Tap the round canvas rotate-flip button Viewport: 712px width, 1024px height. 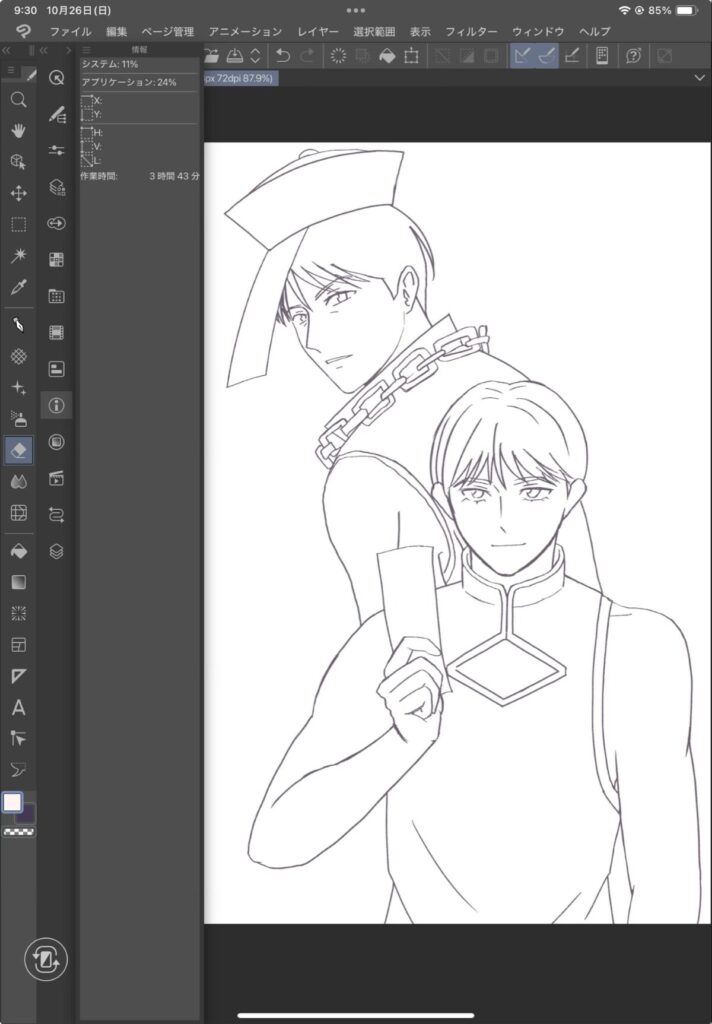[x=44, y=960]
